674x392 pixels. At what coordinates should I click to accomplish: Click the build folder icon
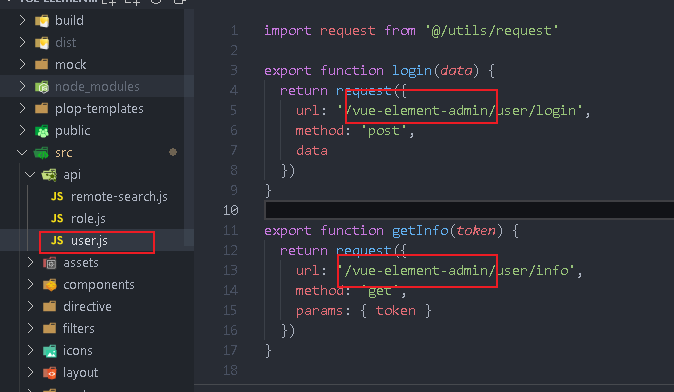42,21
